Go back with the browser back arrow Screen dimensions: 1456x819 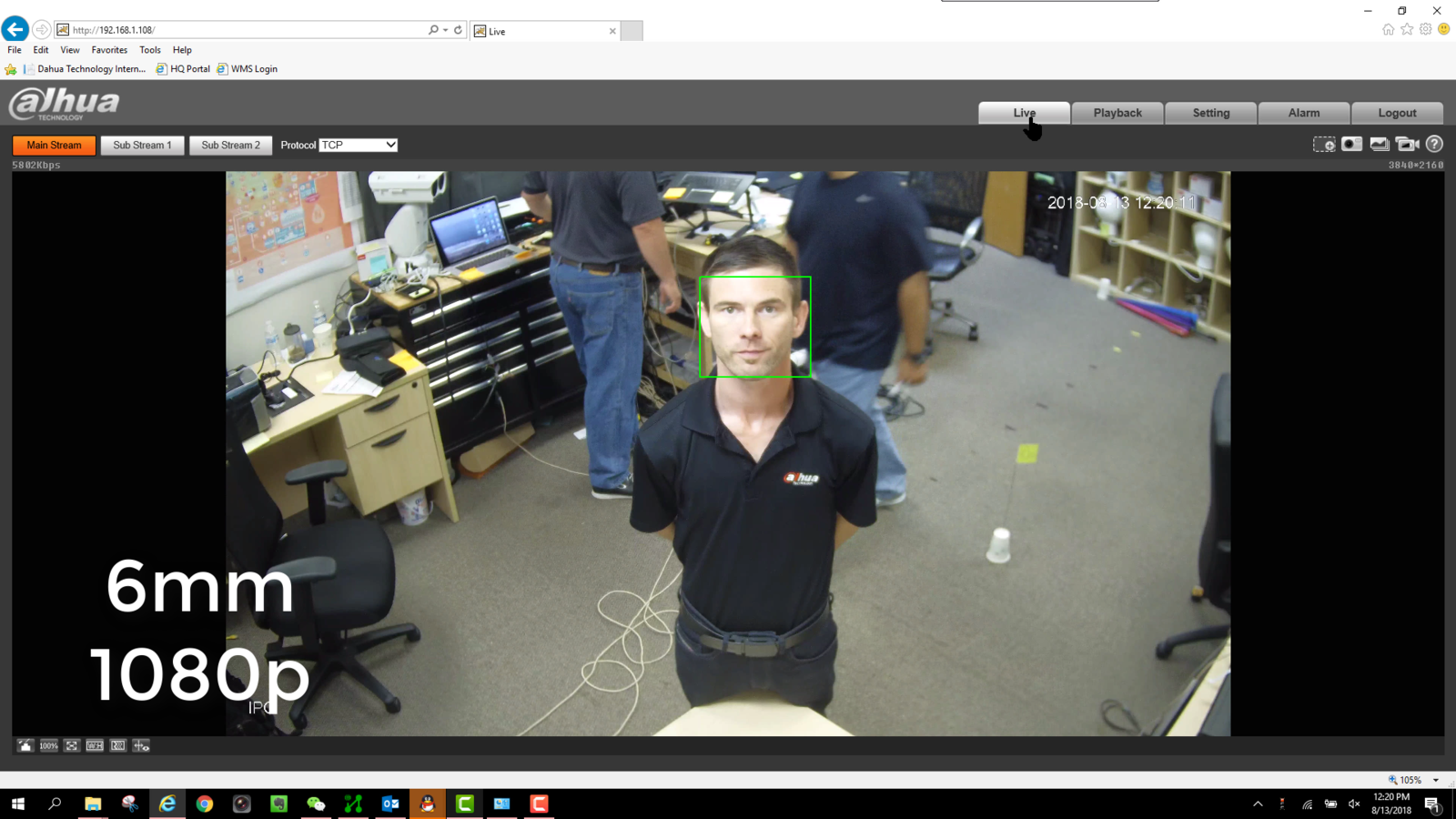coord(15,29)
